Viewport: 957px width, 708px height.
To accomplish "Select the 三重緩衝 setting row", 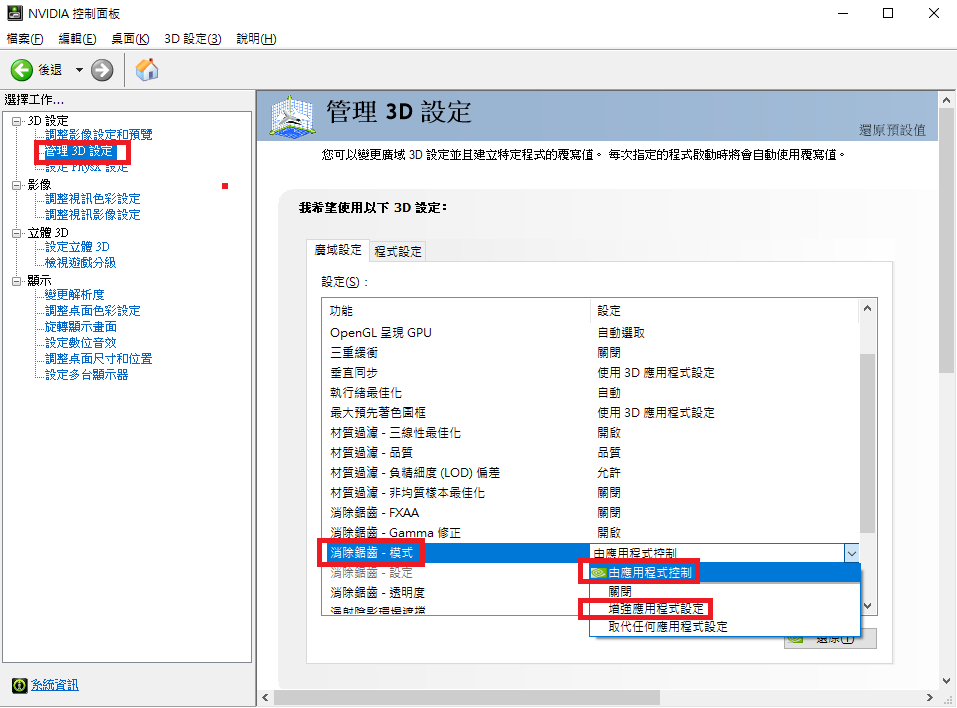I will click(x=590, y=353).
